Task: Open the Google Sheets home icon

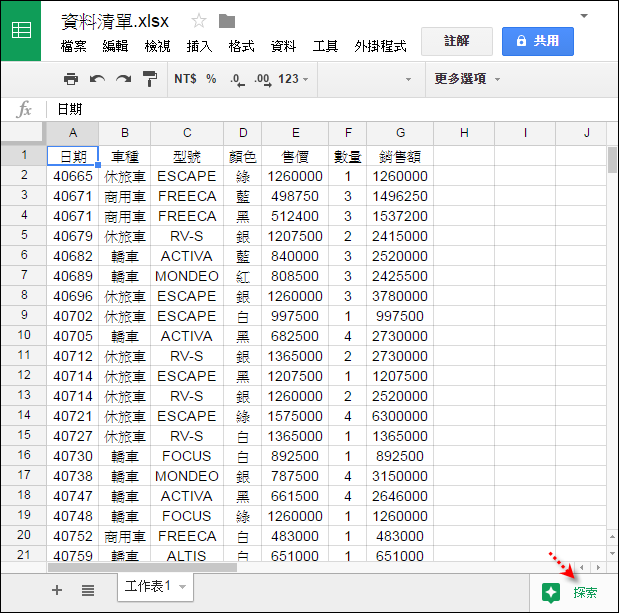Action: [21, 31]
